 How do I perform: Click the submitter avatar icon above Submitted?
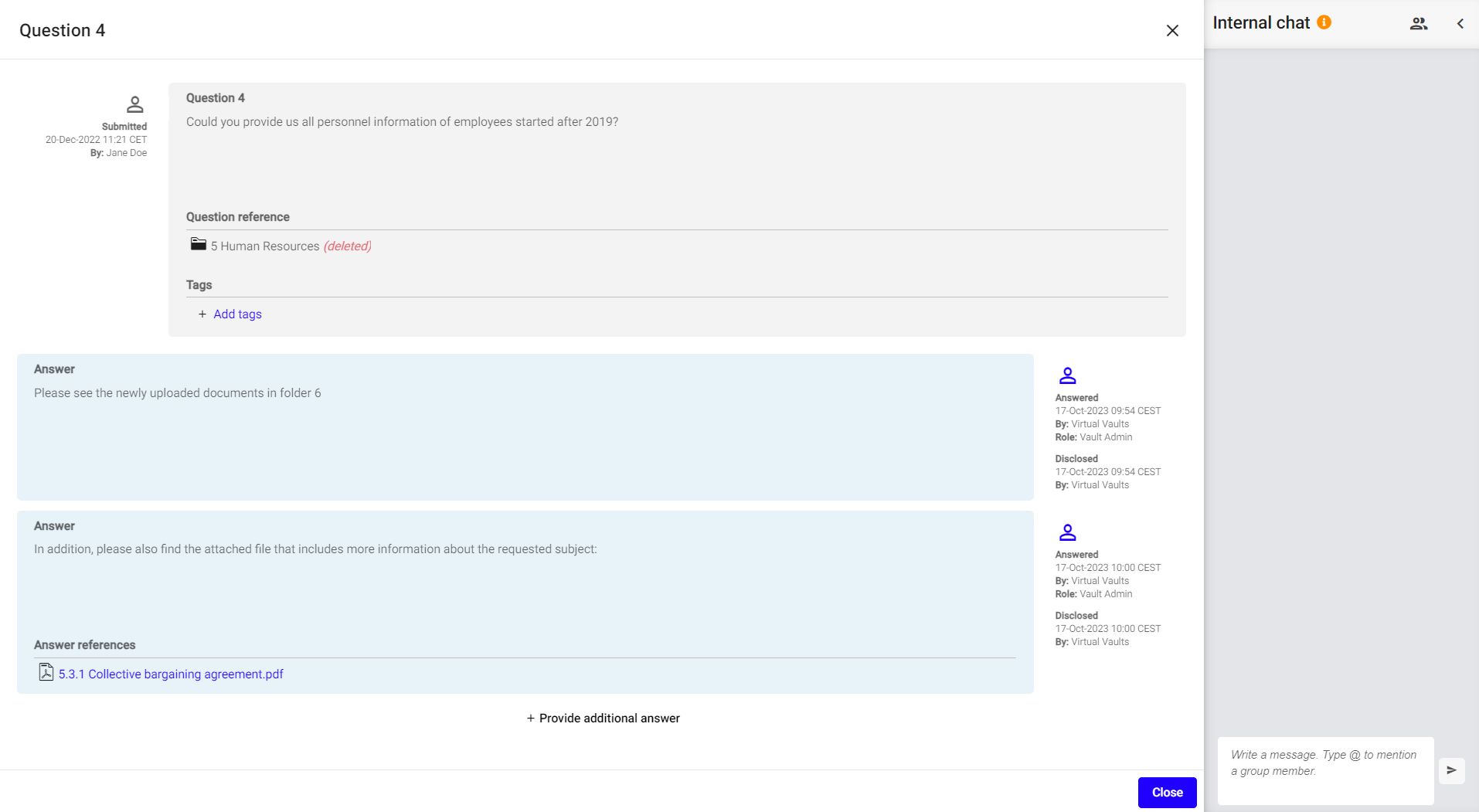134,104
